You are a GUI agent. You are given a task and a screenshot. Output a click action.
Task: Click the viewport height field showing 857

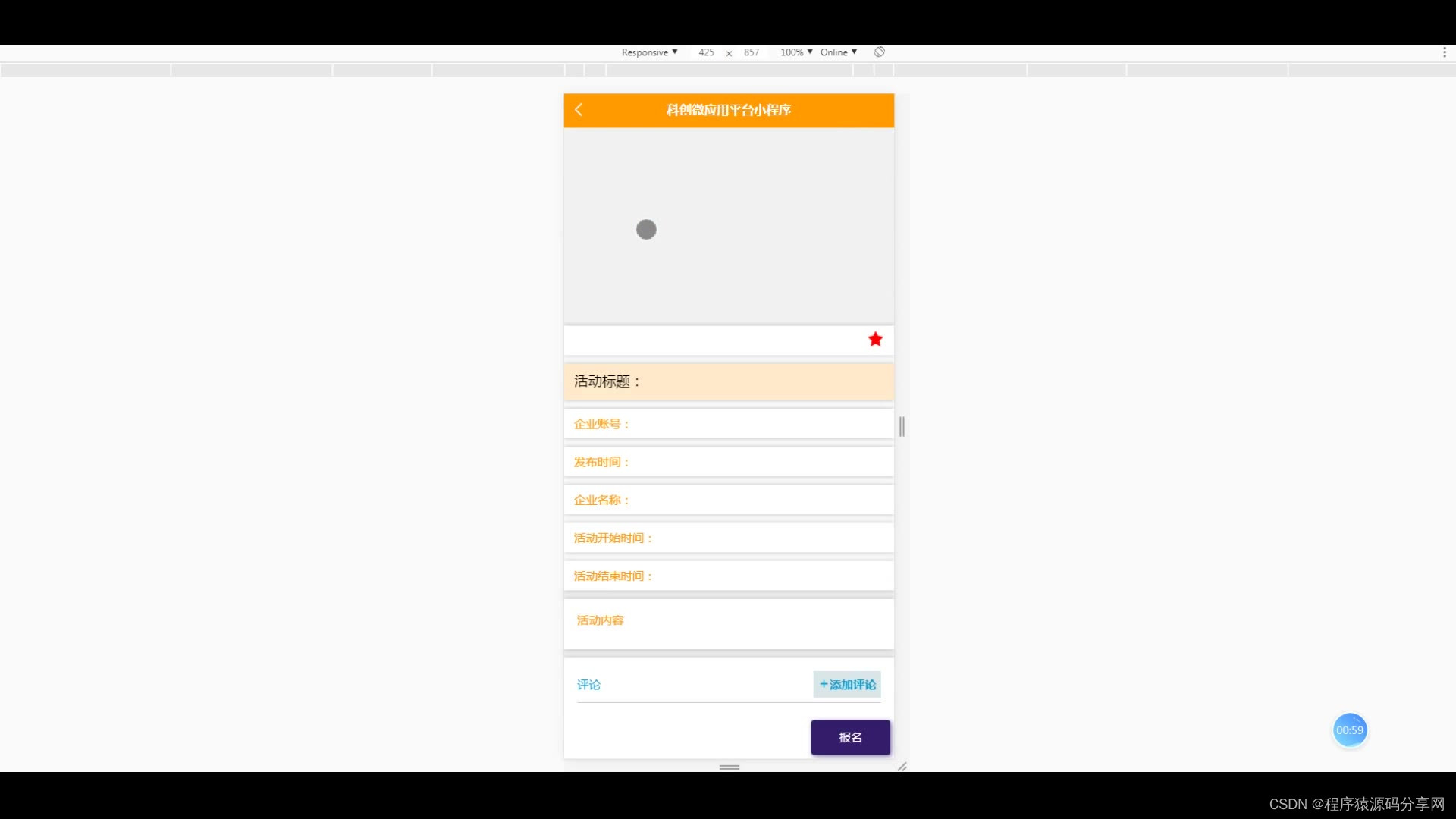pyautogui.click(x=751, y=52)
